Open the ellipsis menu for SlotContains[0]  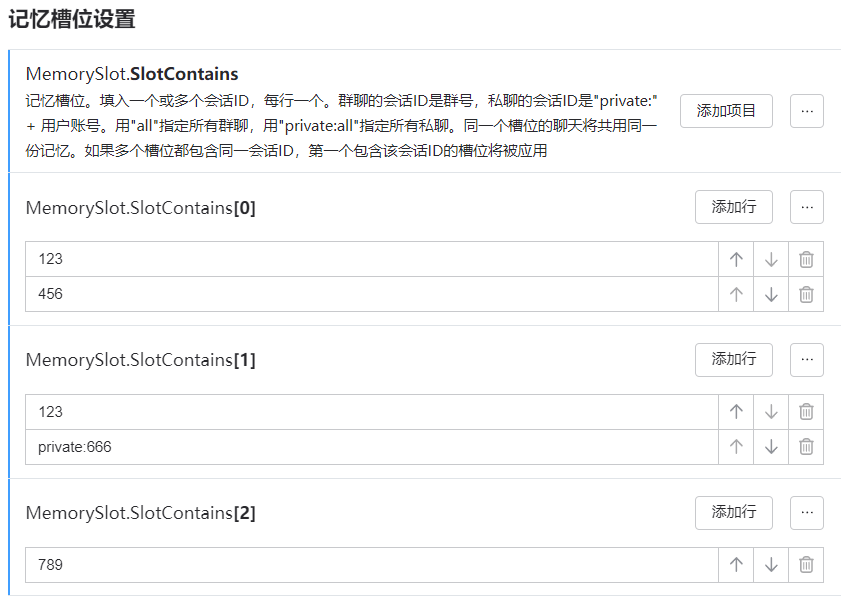click(807, 207)
